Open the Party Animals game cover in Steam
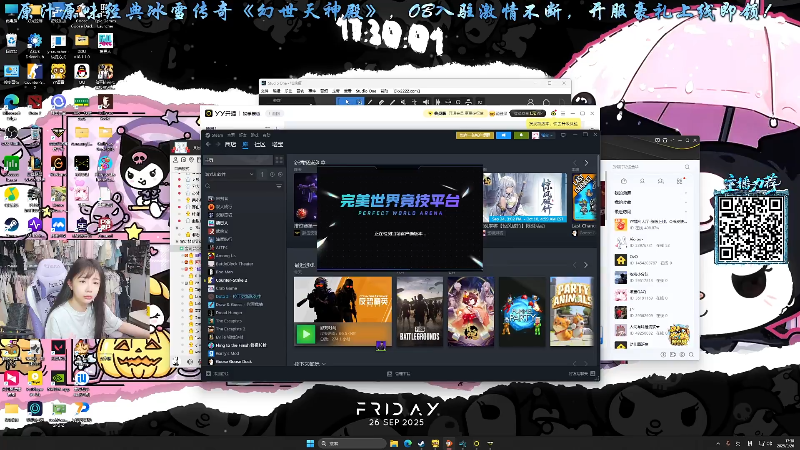 click(x=571, y=311)
